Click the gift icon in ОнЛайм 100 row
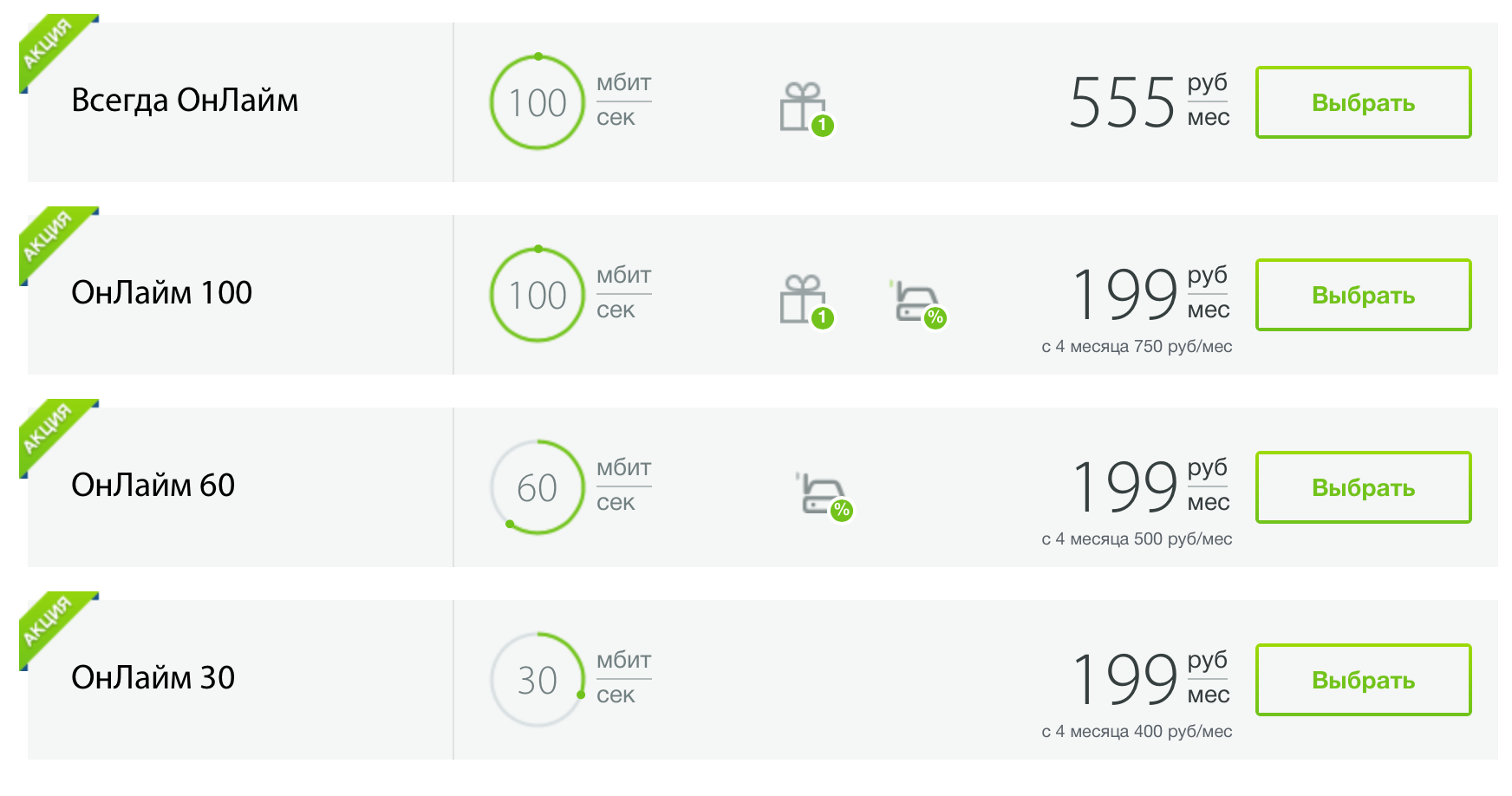1512x796 pixels. click(805, 300)
